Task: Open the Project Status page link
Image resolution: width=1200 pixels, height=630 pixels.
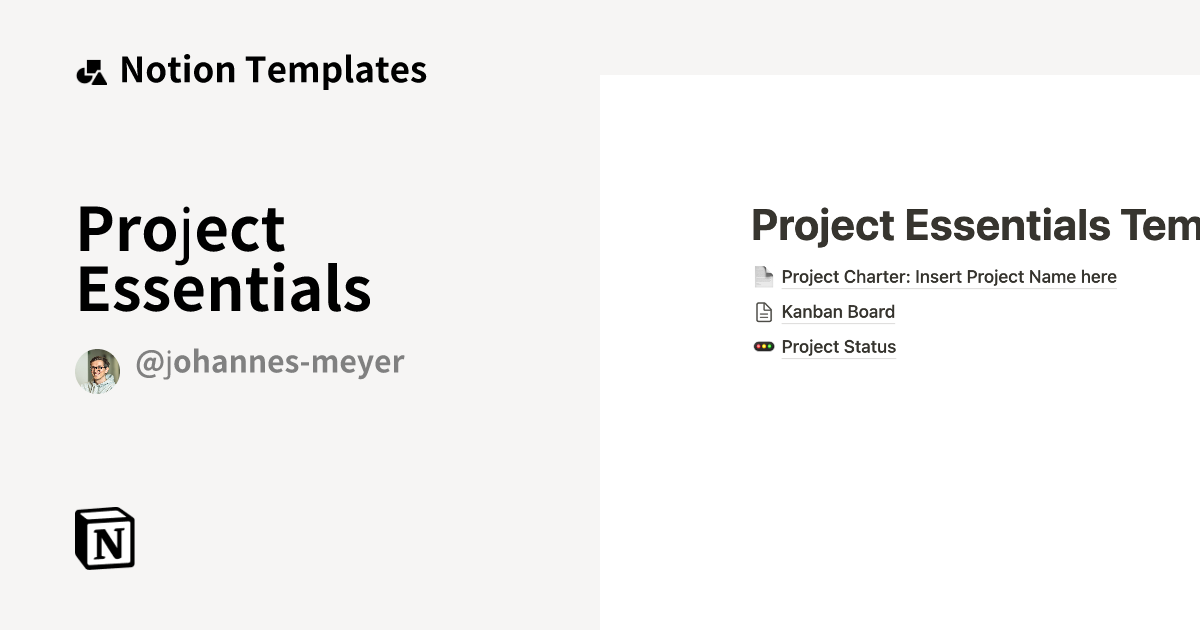Action: click(x=838, y=346)
